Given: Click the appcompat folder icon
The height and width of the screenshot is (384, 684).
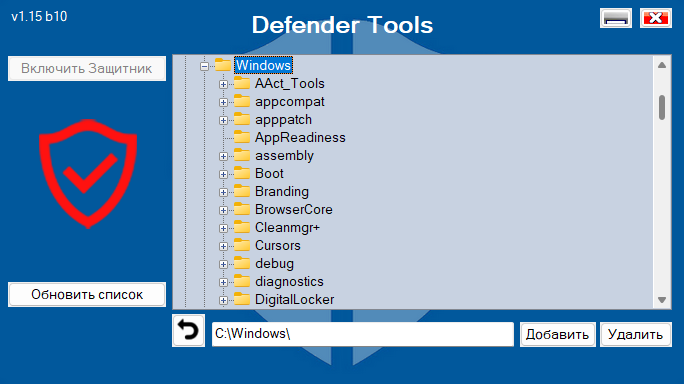Looking at the screenshot, I should tap(242, 101).
